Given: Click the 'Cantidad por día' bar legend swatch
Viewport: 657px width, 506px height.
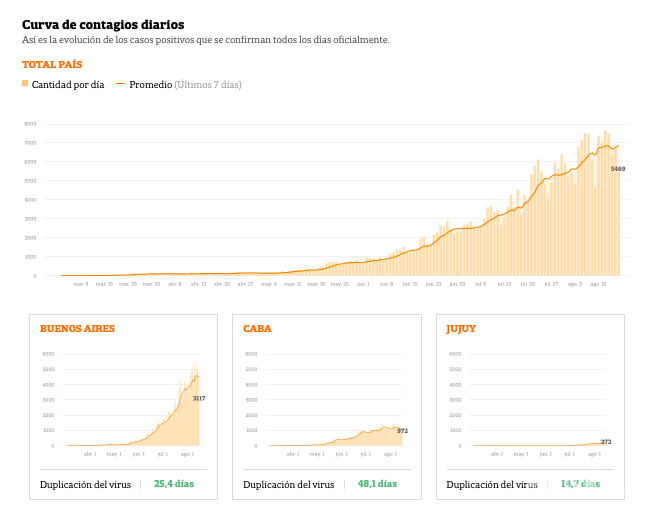Looking at the screenshot, I should pyautogui.click(x=25, y=84).
